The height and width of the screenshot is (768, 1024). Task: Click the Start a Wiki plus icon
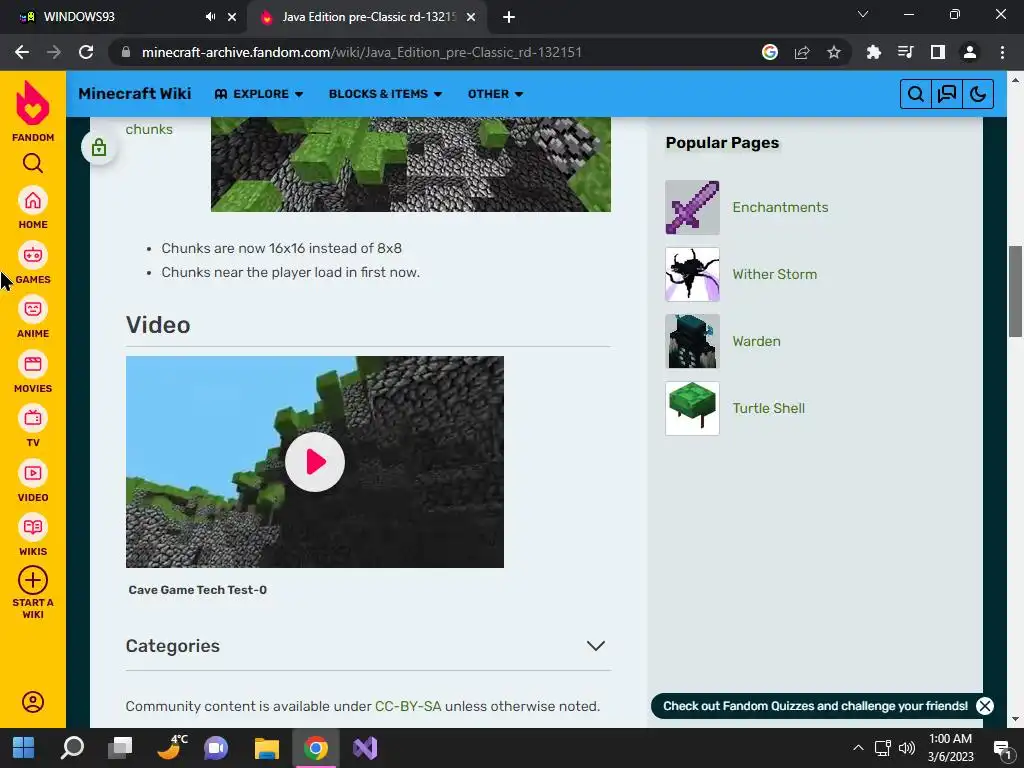pos(33,580)
